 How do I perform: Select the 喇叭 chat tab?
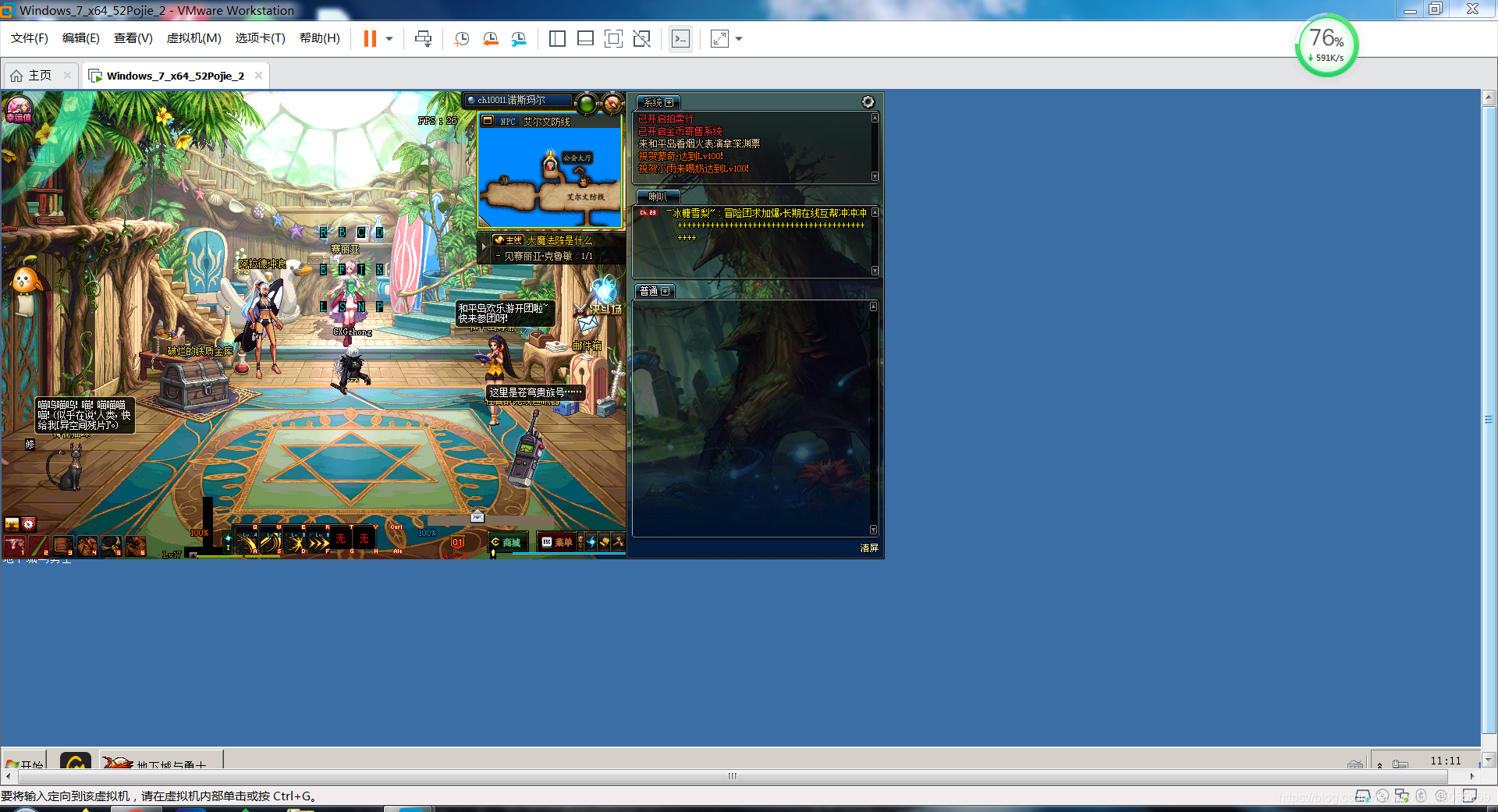pos(658,197)
